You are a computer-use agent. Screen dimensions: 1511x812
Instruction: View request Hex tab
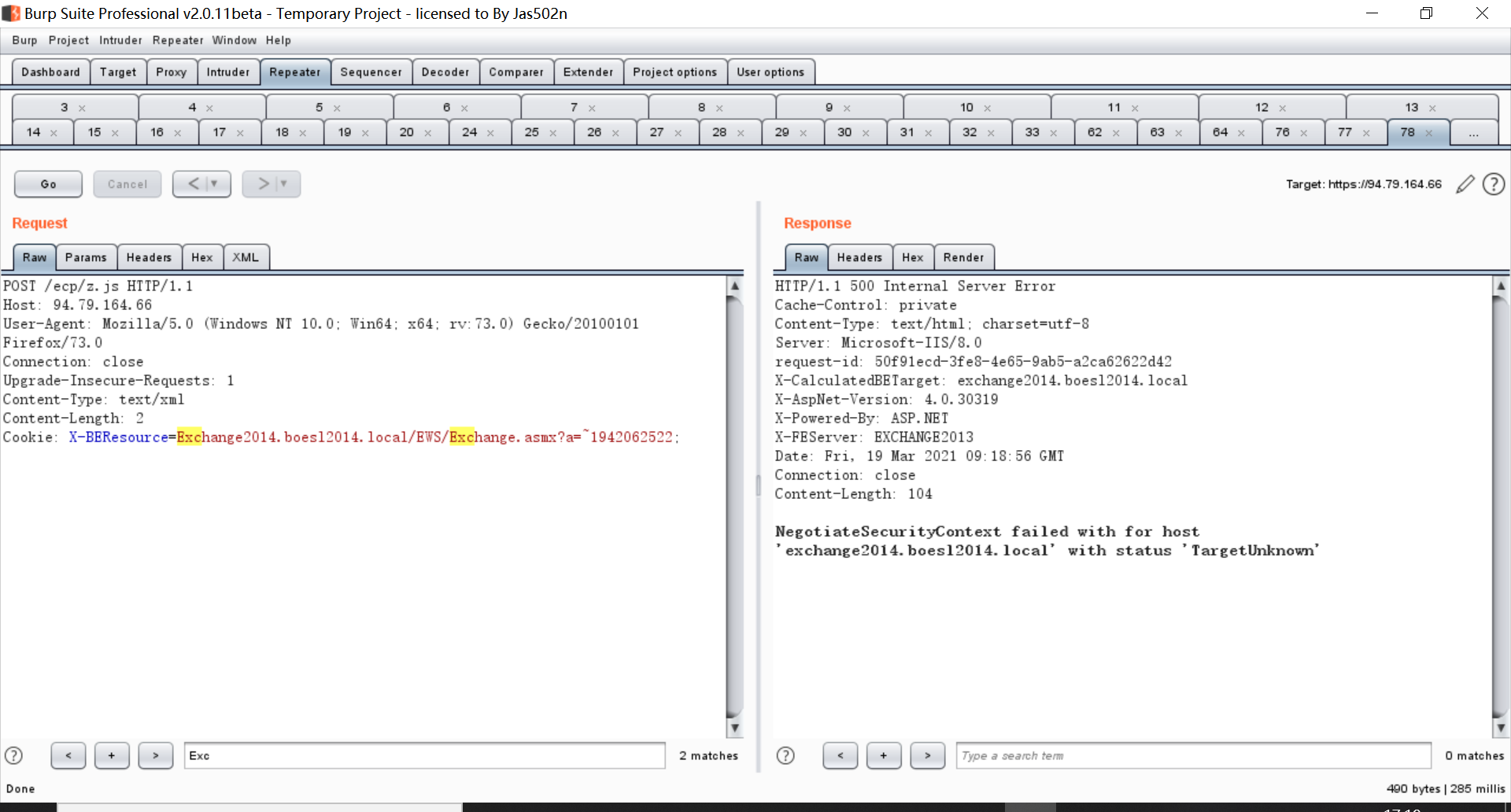(x=202, y=257)
